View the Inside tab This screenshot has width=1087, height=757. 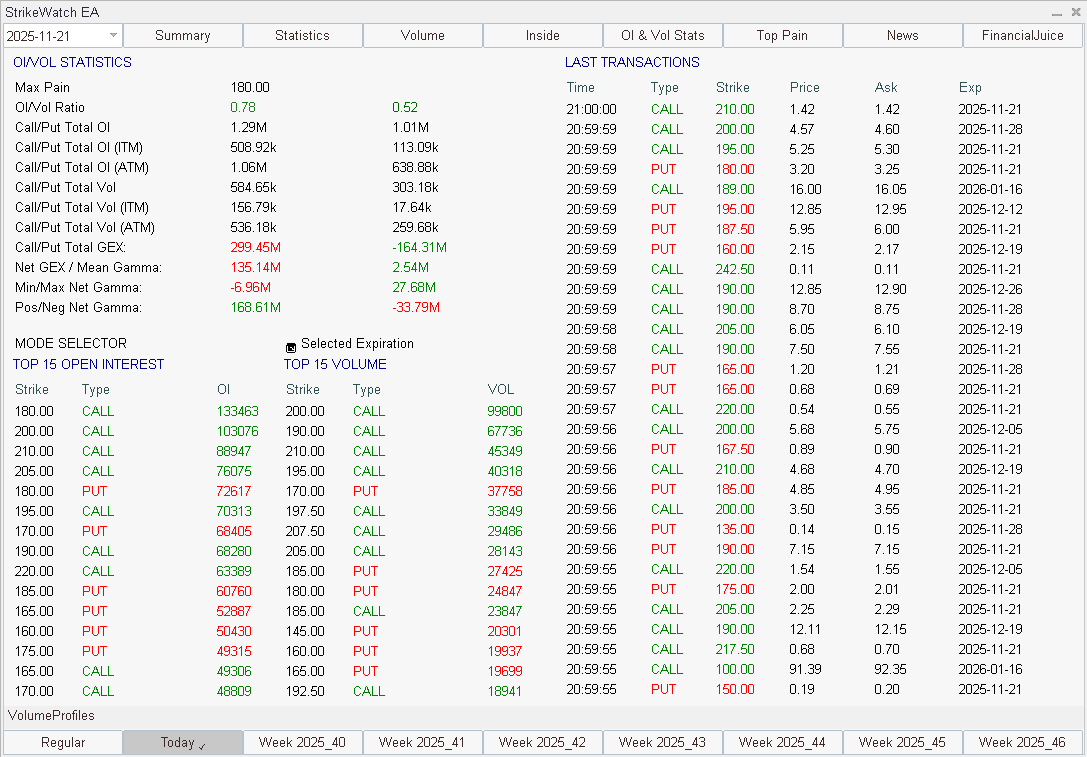coord(542,35)
